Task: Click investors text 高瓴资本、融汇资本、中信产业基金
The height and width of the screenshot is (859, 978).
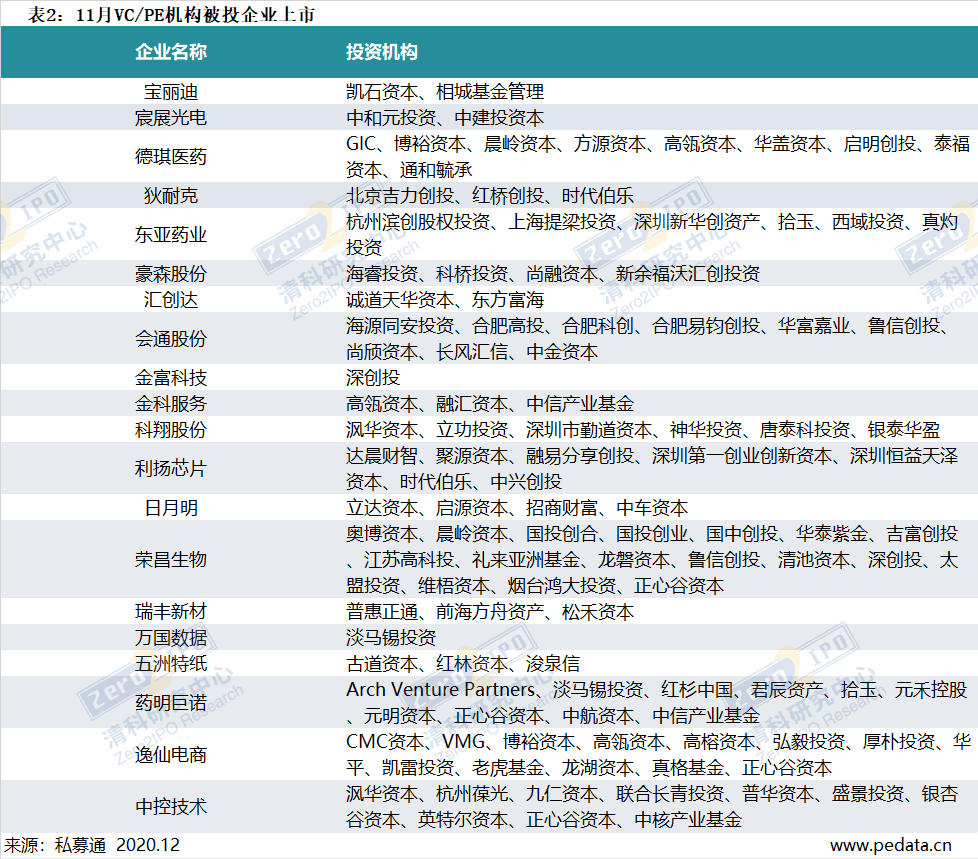Action: click(x=490, y=404)
